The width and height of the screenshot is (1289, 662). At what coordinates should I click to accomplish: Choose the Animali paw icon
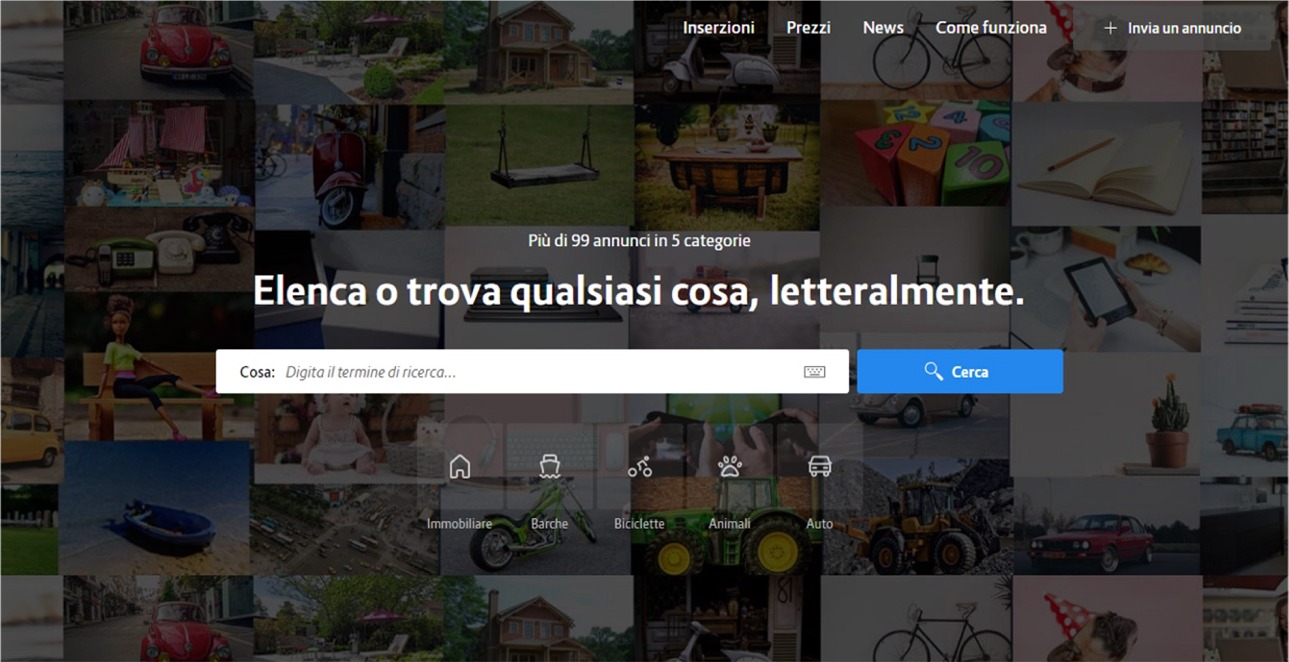tap(730, 466)
